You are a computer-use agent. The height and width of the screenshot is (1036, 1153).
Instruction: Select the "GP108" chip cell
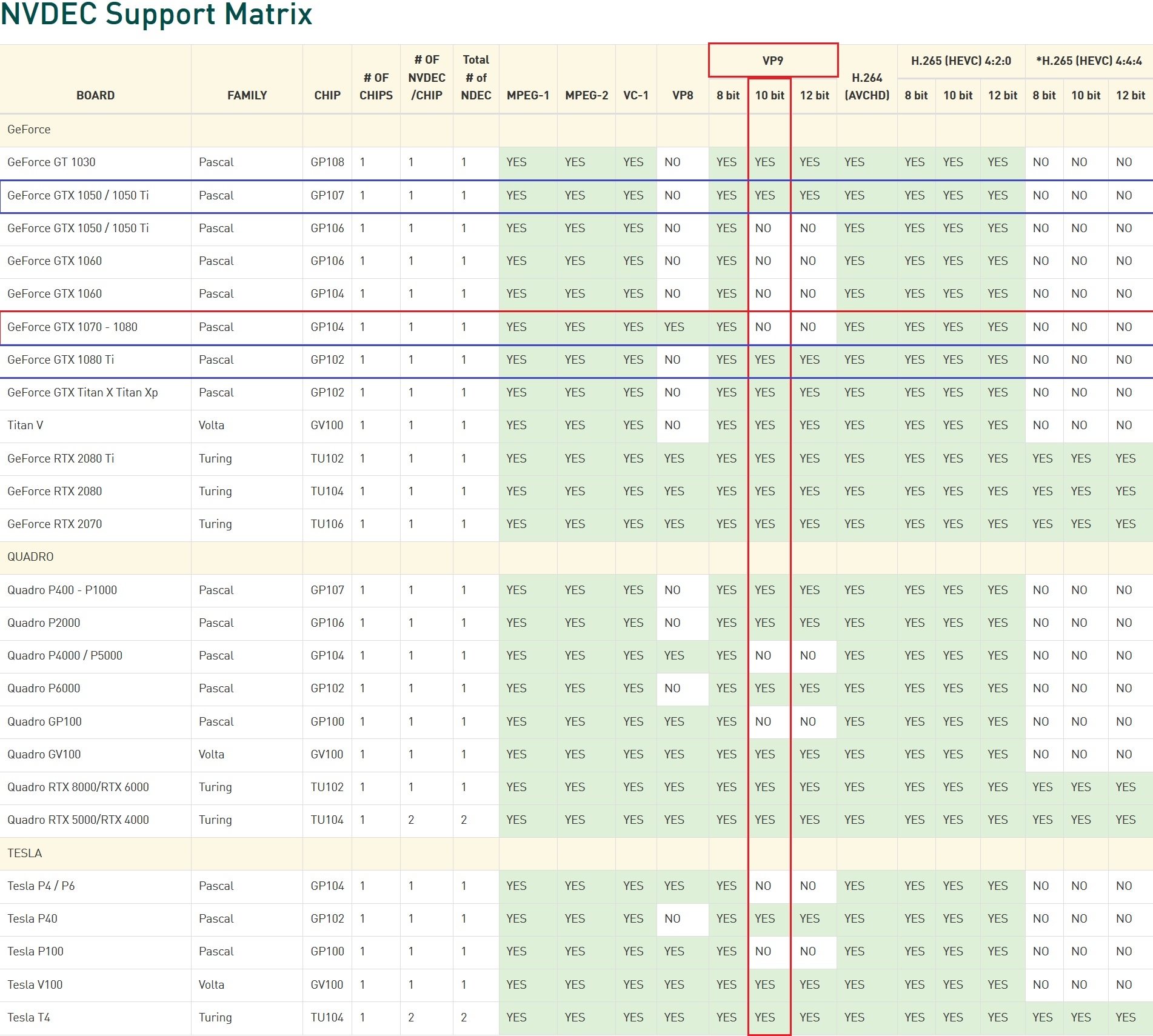[327, 162]
